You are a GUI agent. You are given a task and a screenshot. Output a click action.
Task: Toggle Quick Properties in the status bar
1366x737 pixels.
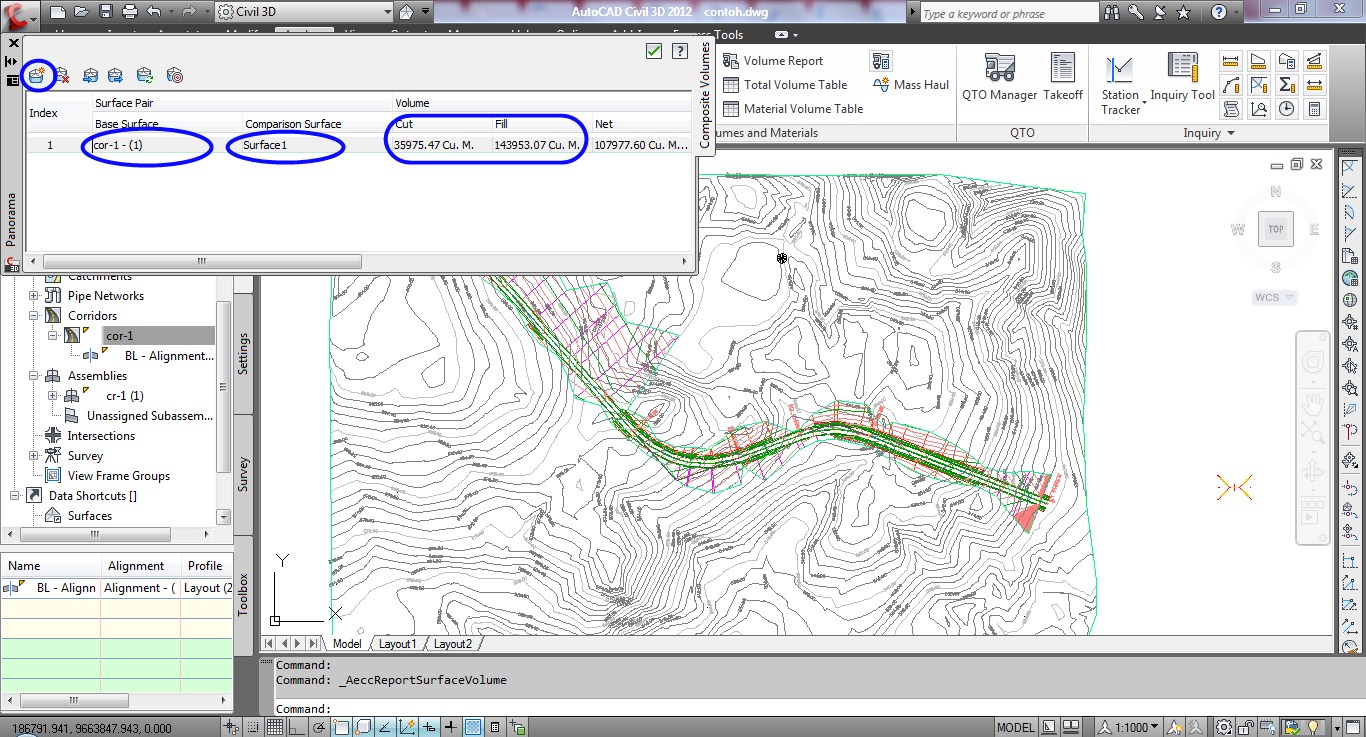[x=496, y=727]
